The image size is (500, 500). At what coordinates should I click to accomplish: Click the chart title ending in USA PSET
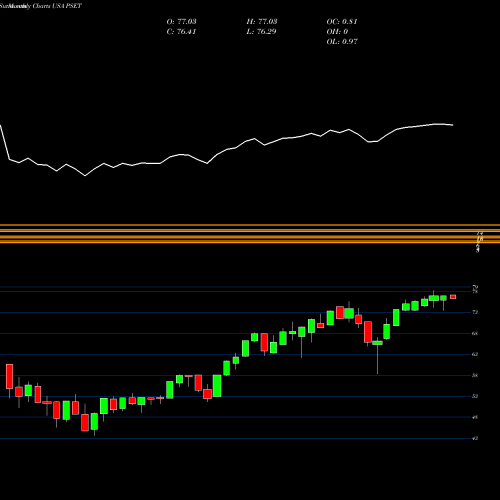[x=41, y=6]
